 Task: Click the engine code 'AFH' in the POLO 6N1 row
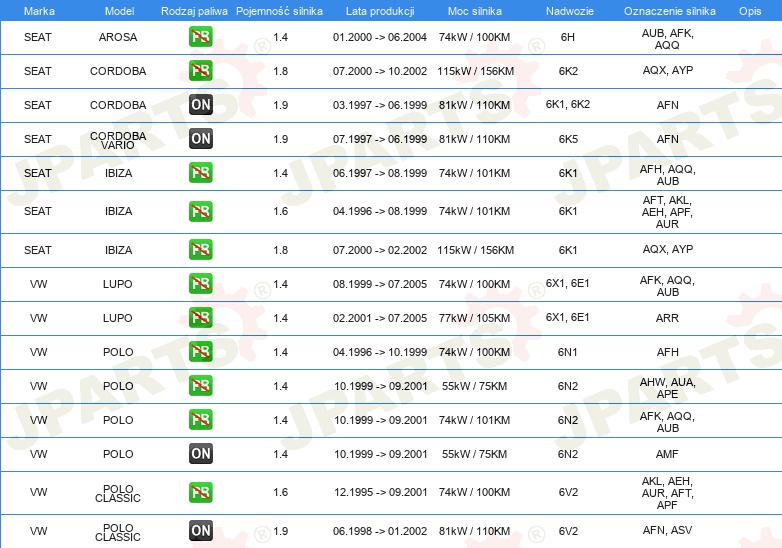(x=667, y=352)
